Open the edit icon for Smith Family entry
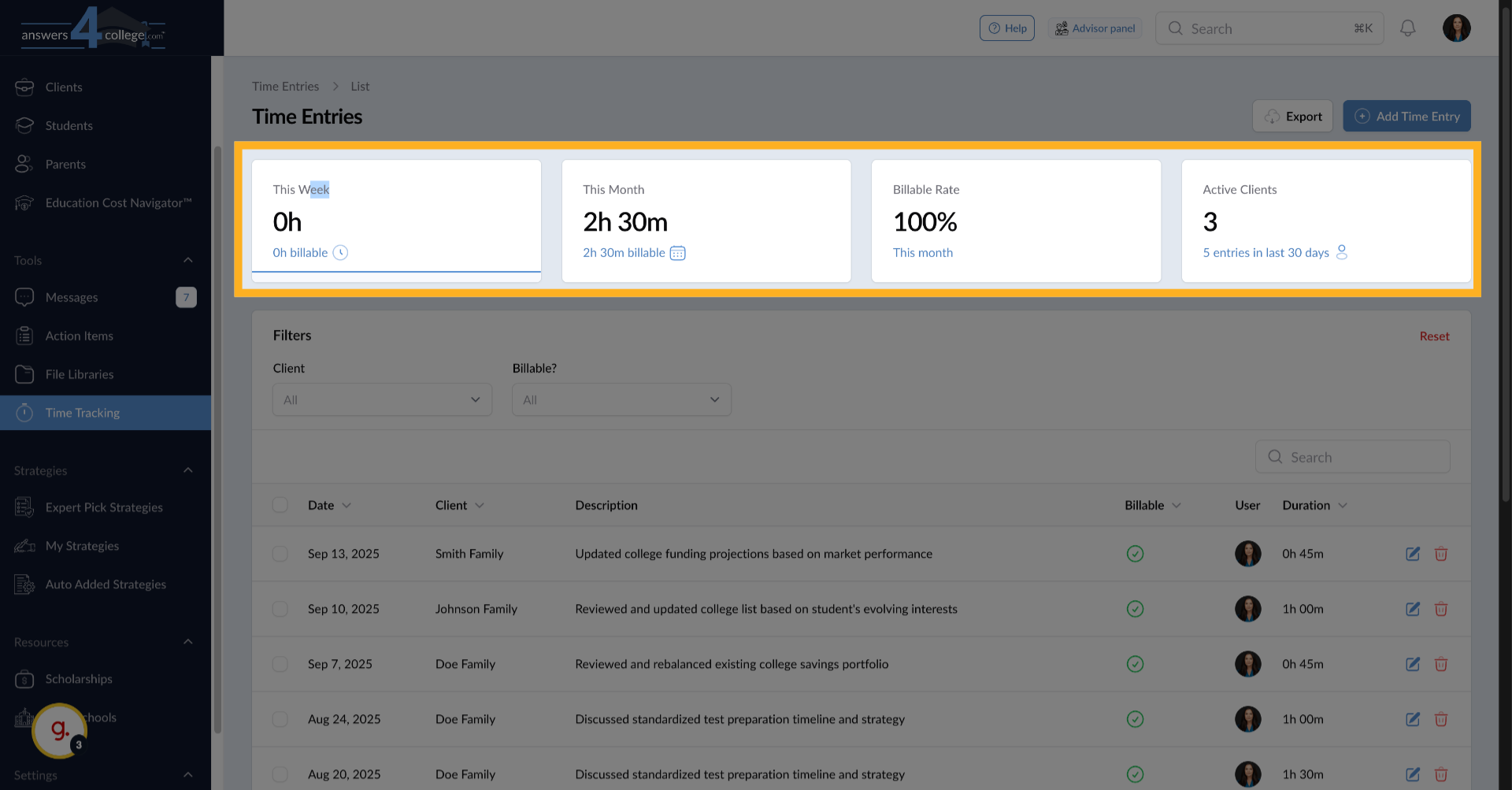 (1413, 554)
